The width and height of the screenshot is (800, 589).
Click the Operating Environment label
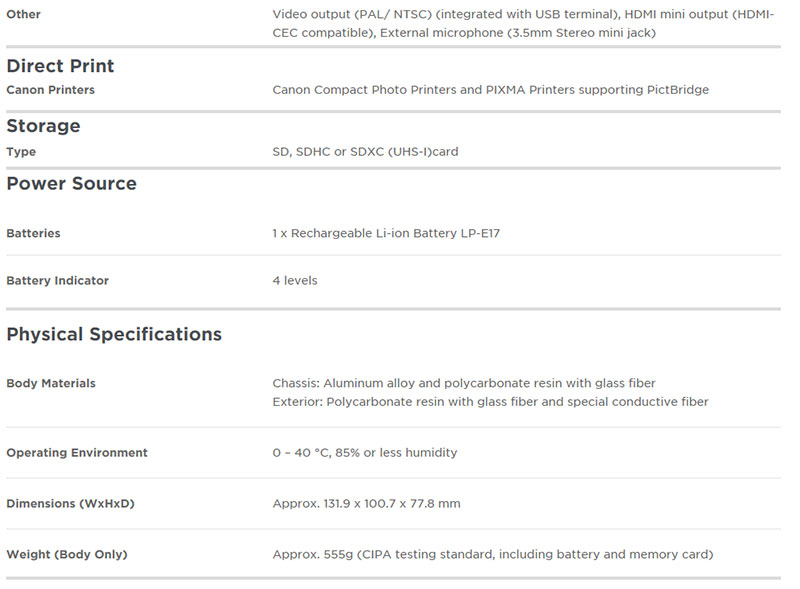click(x=77, y=453)
